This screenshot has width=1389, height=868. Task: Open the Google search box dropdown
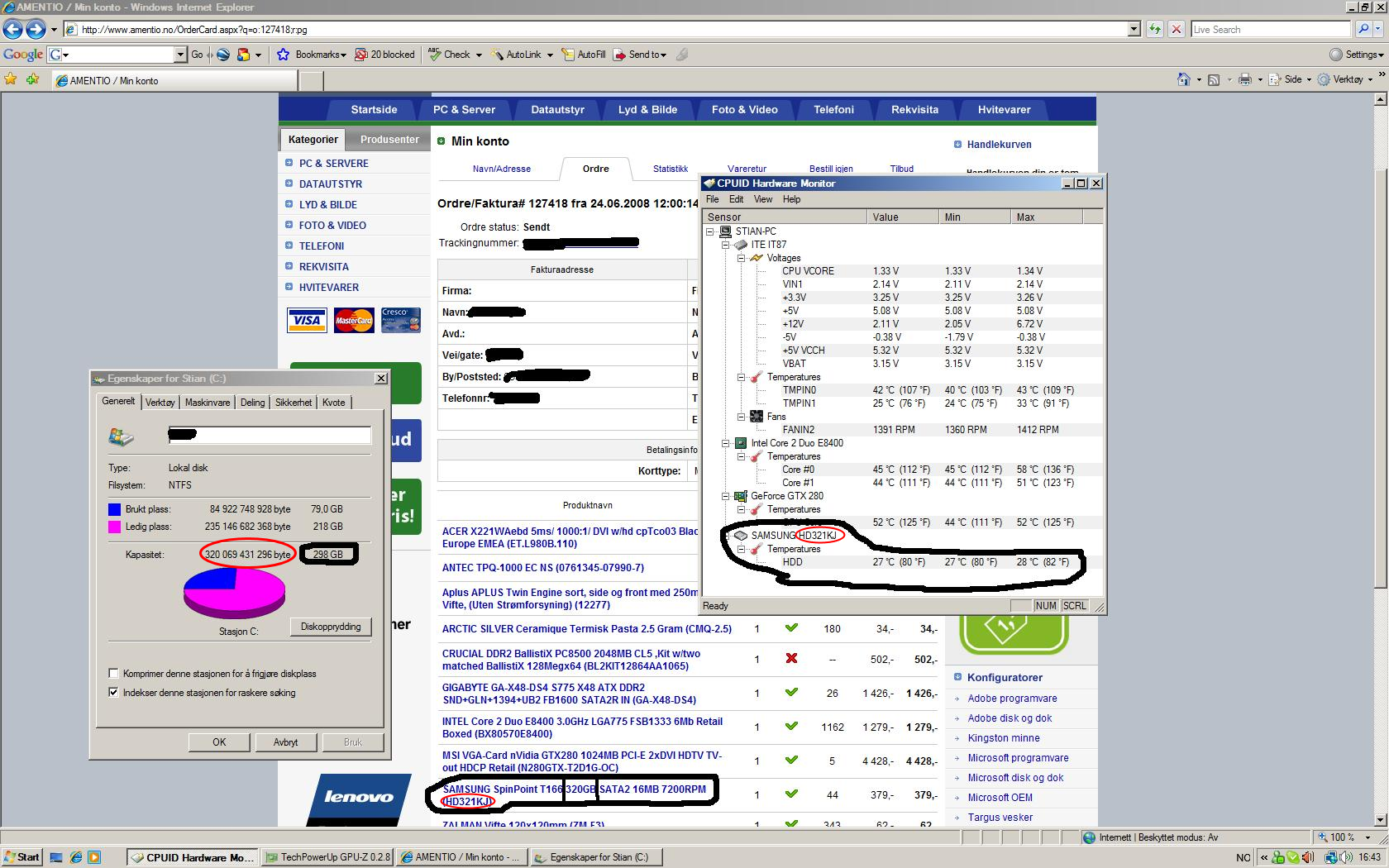point(180,55)
